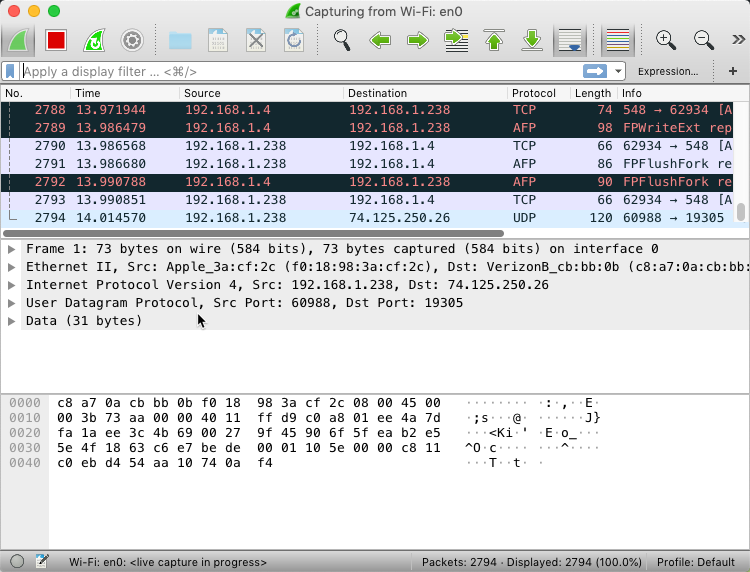This screenshot has height=572, width=750.
Task: Expand the Data (31 bytes) node
Action: pyautogui.click(x=11, y=321)
